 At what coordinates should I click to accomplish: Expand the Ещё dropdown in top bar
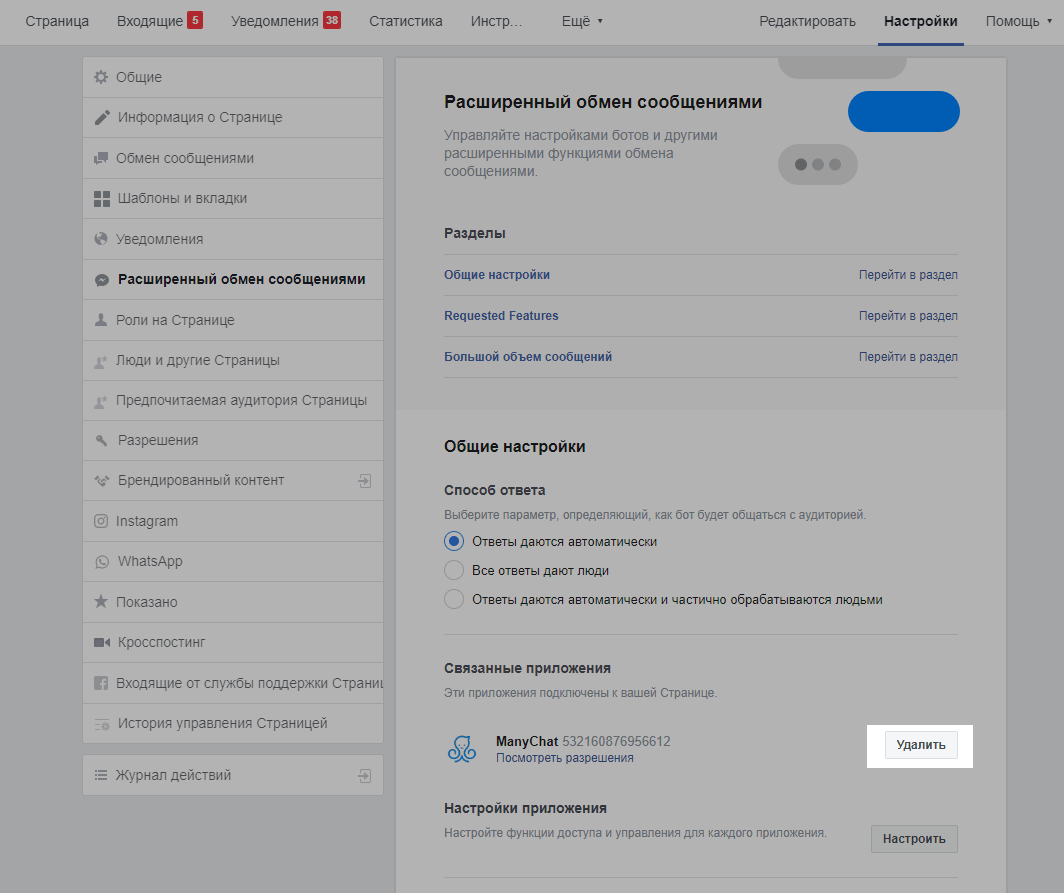tap(582, 21)
